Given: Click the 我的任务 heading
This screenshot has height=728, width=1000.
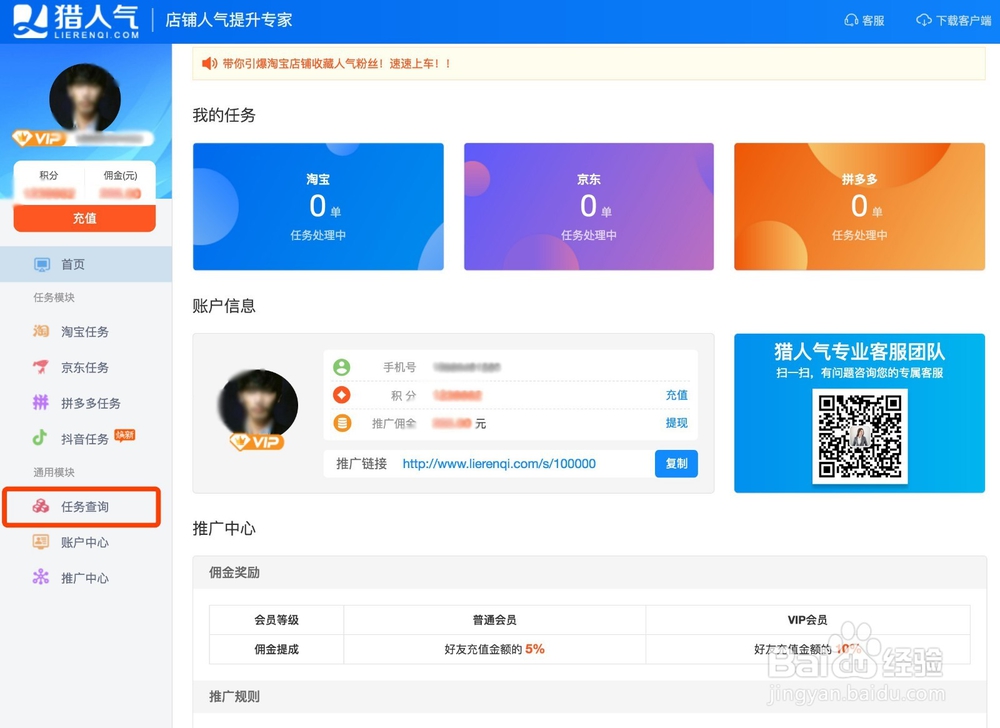Looking at the screenshot, I should tap(224, 115).
